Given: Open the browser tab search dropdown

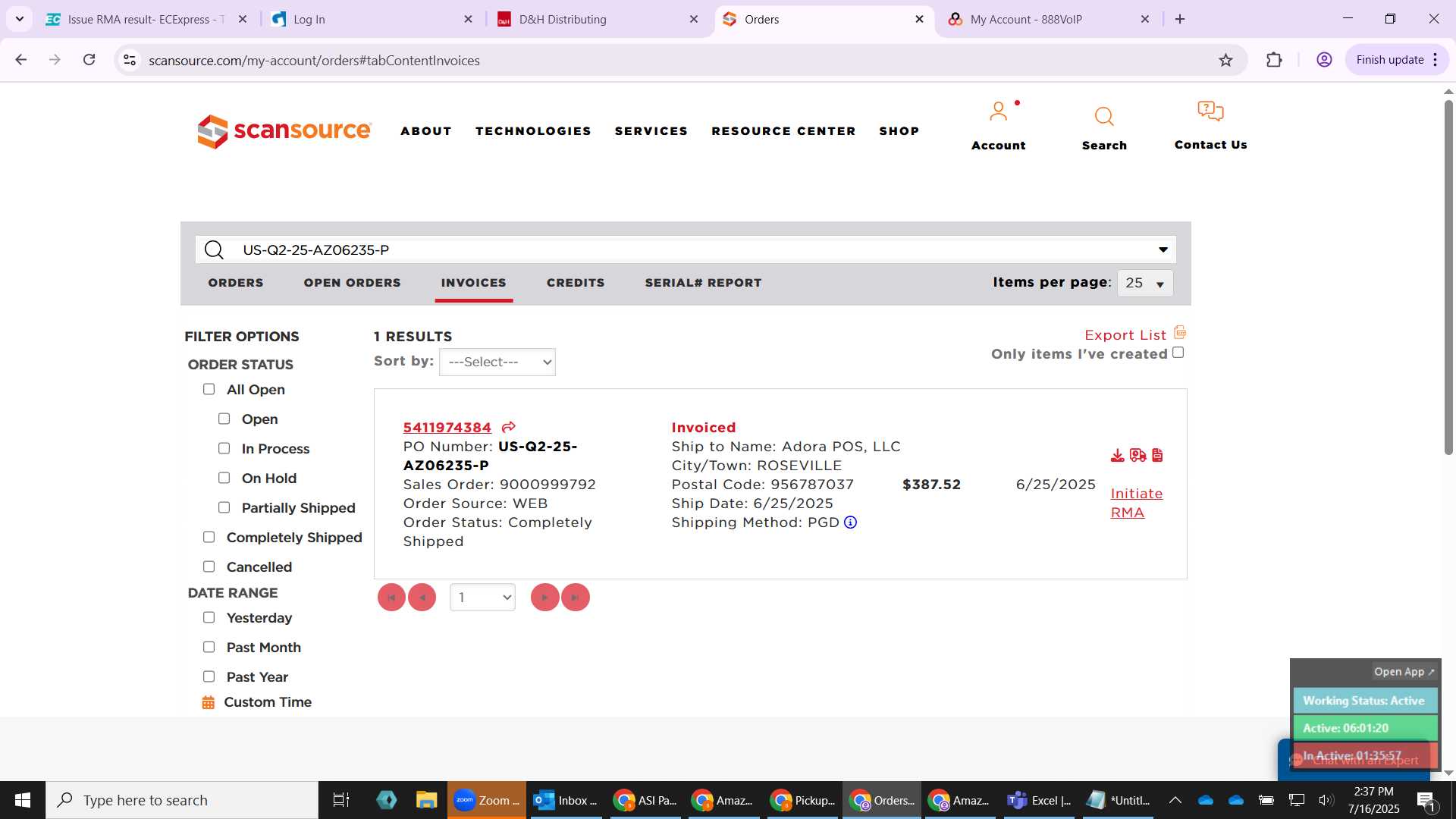Looking at the screenshot, I should click(x=20, y=19).
